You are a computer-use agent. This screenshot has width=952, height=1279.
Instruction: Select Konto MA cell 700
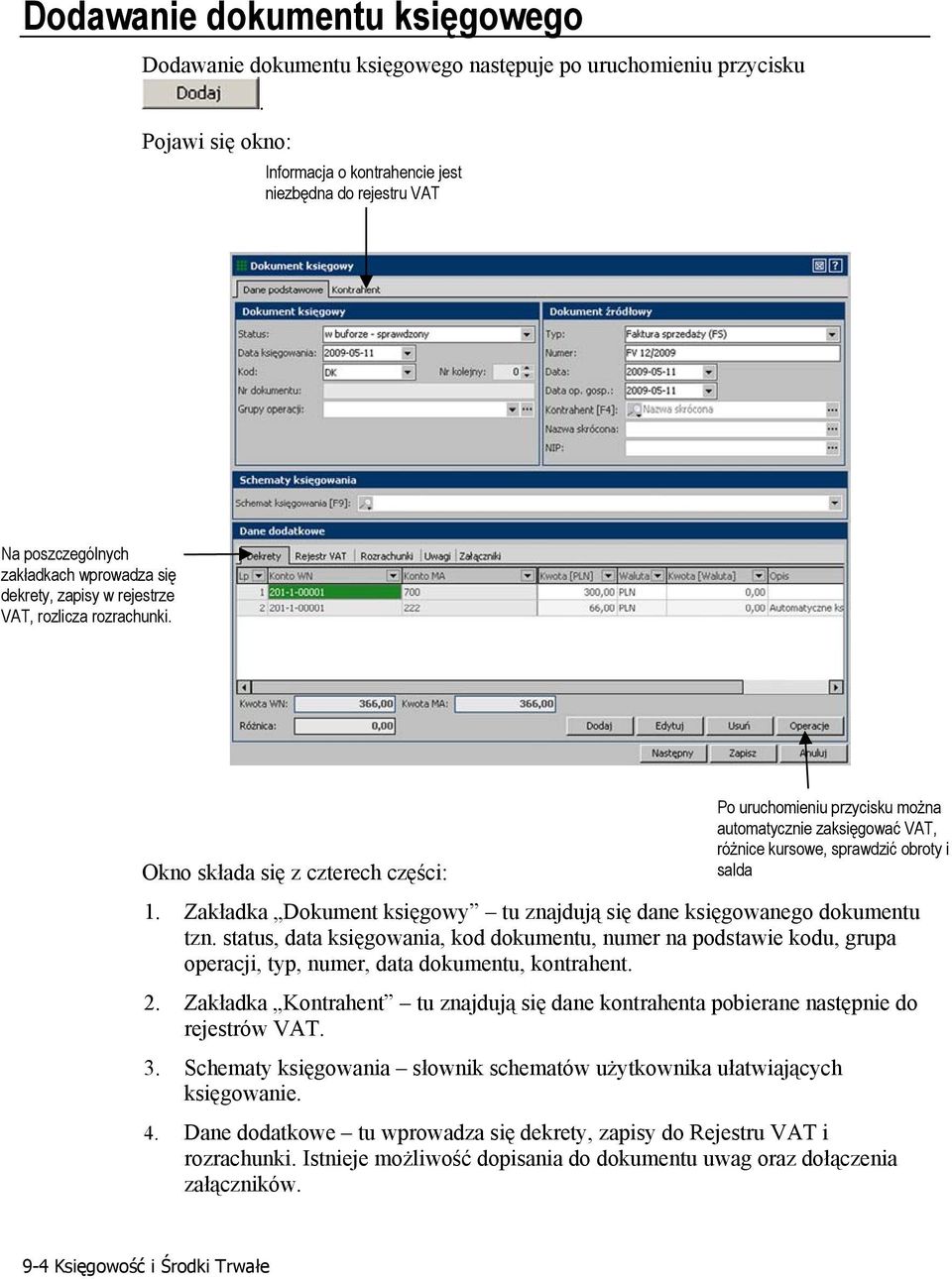[x=468, y=592]
